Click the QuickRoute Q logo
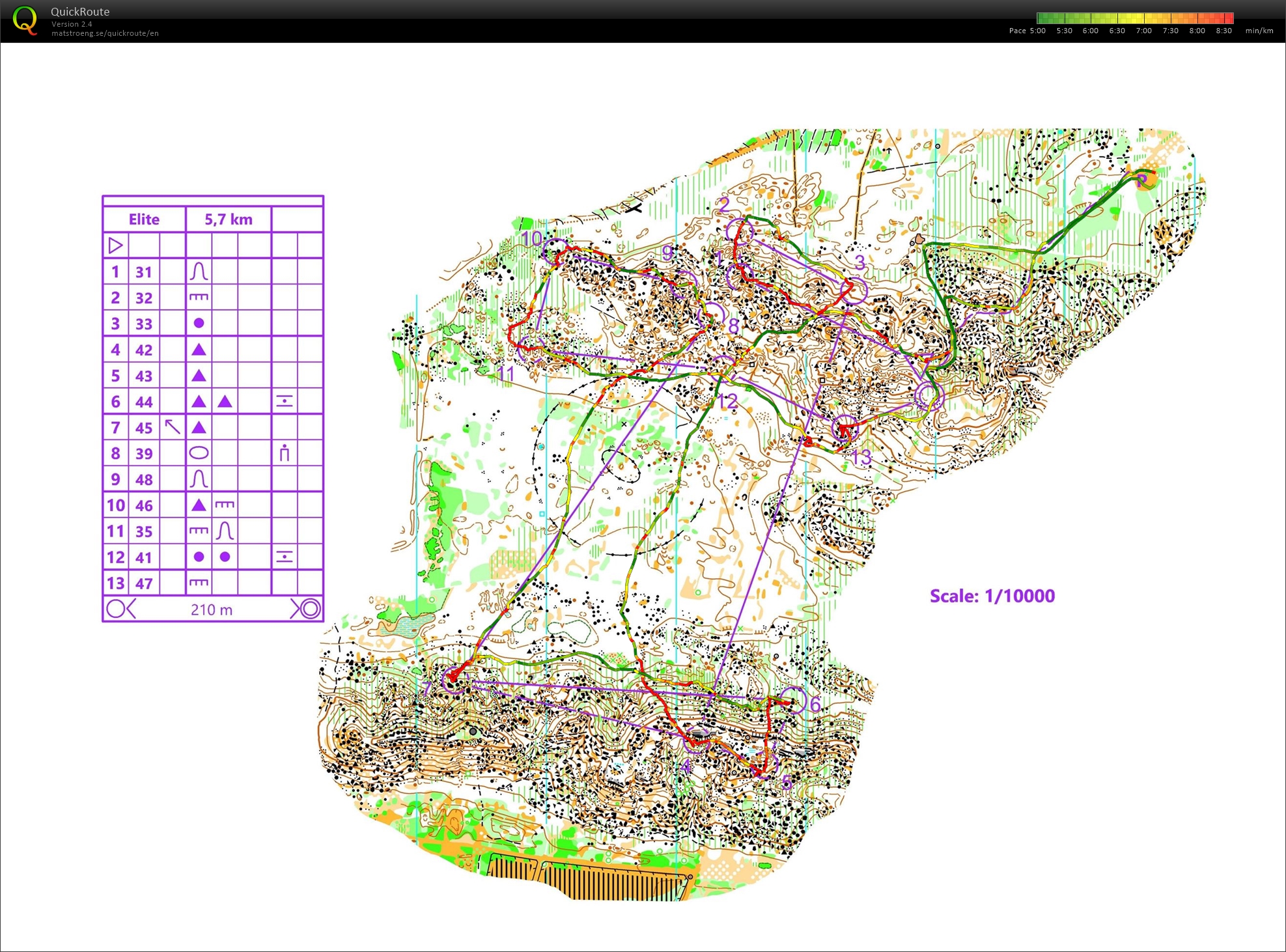The image size is (1286, 952). click(25, 20)
